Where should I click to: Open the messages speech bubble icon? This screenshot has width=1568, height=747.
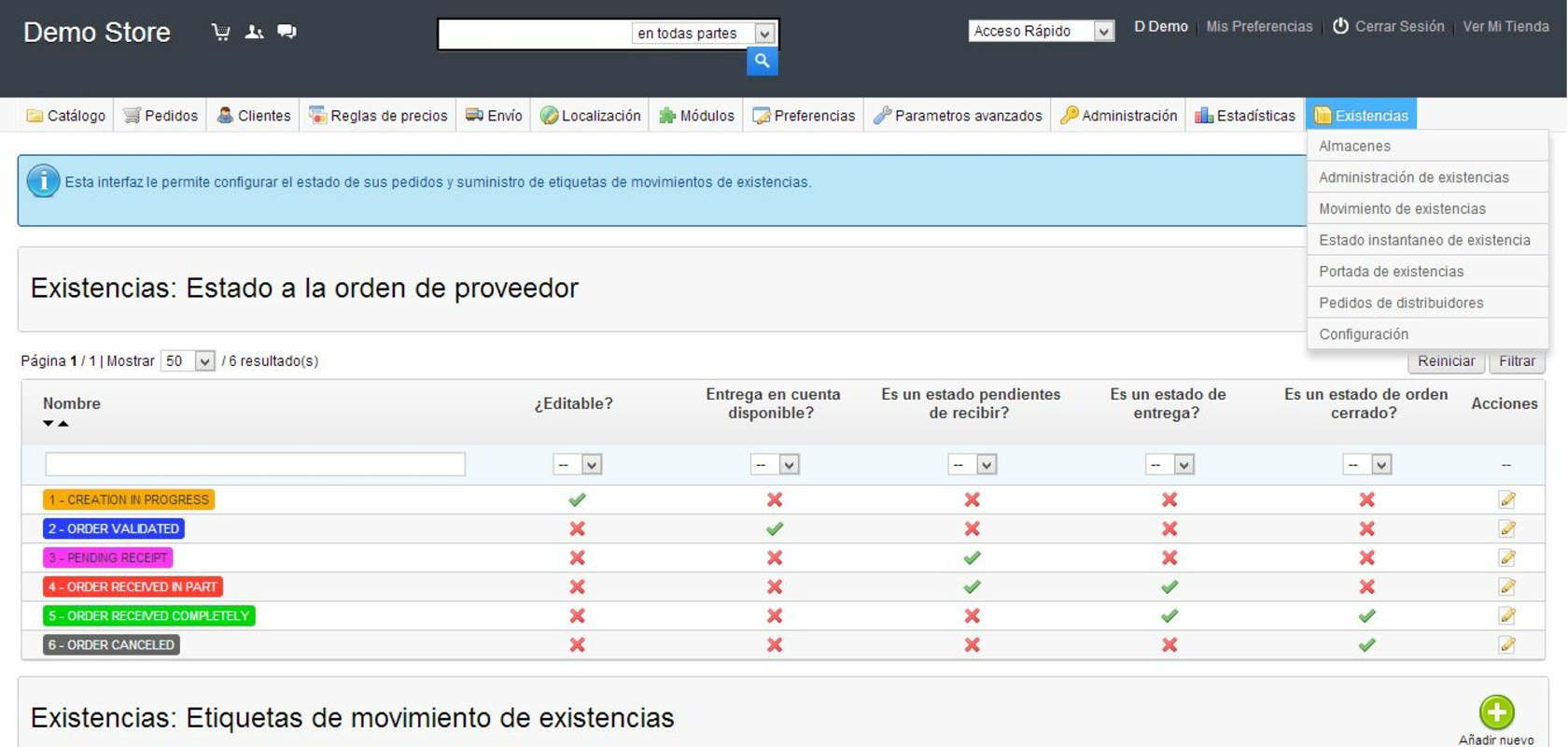point(287,32)
